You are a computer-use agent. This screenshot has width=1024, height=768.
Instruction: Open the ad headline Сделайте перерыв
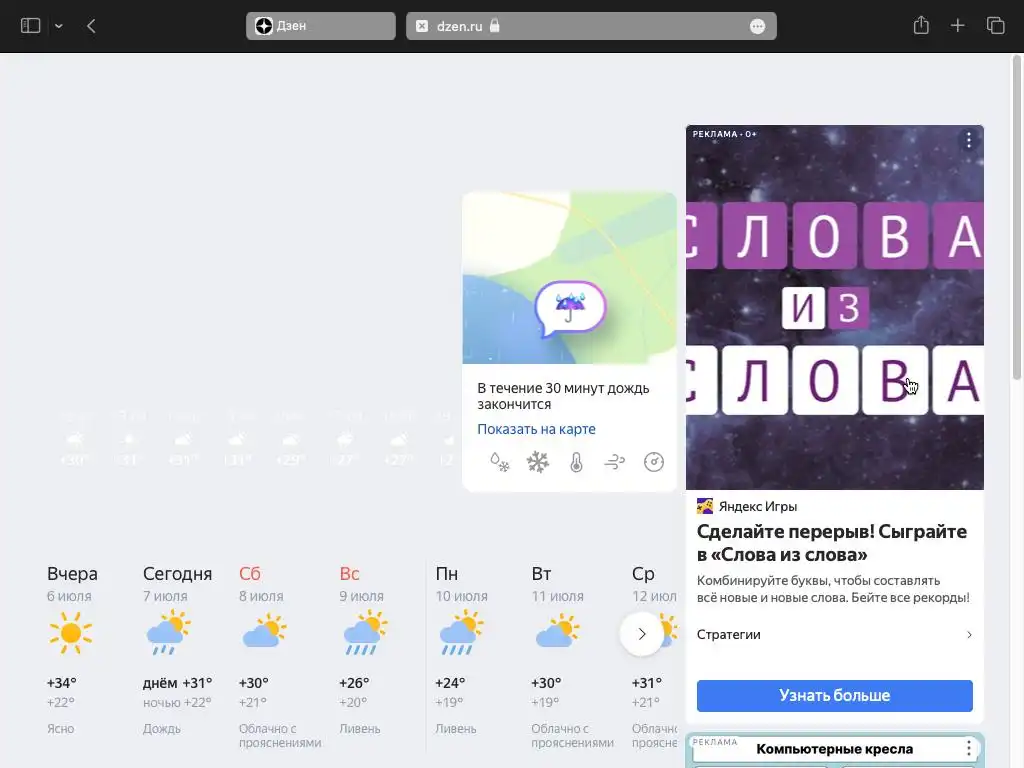832,543
